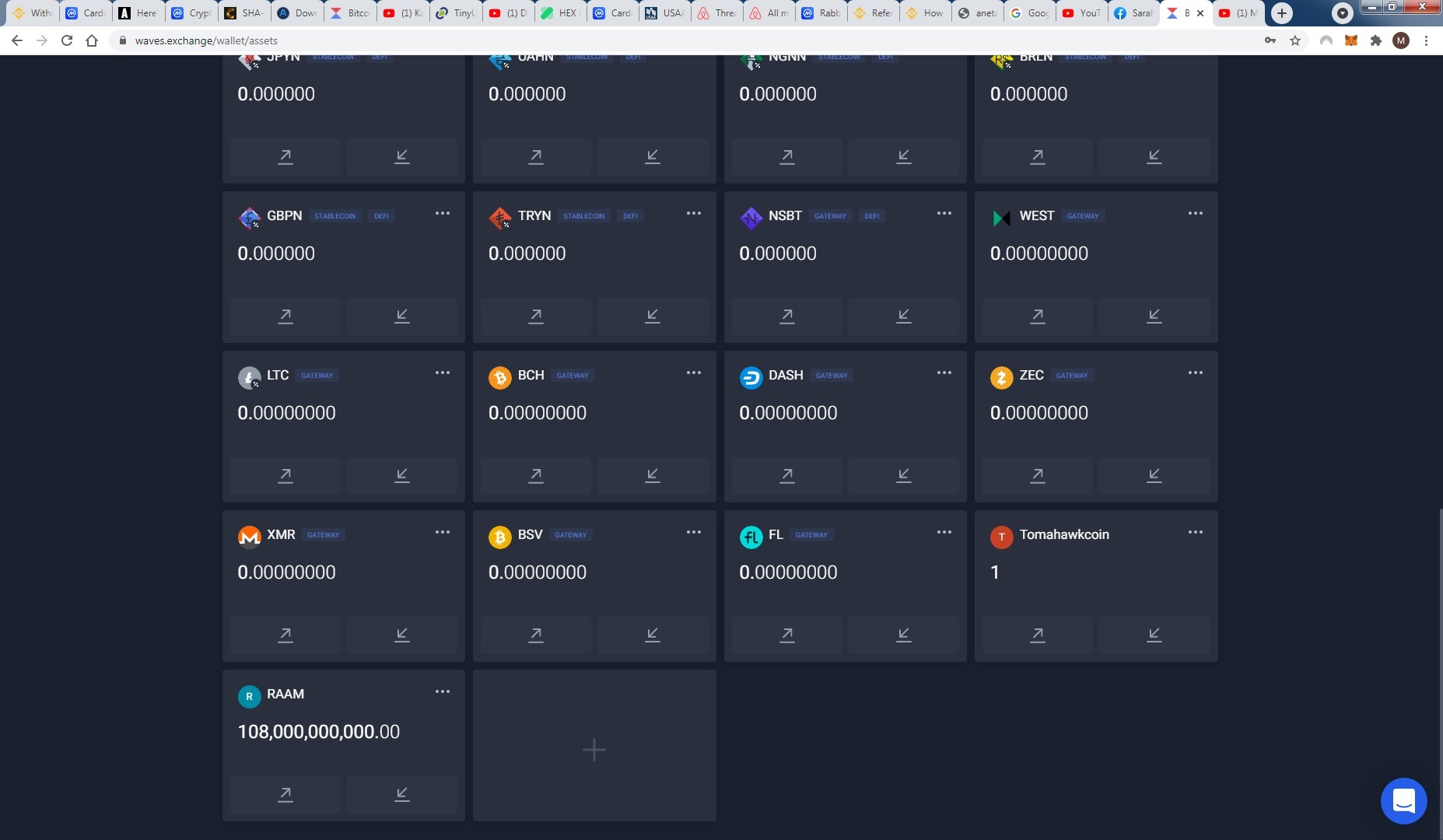Receive DASH with the incoming arrow icon

(904, 476)
